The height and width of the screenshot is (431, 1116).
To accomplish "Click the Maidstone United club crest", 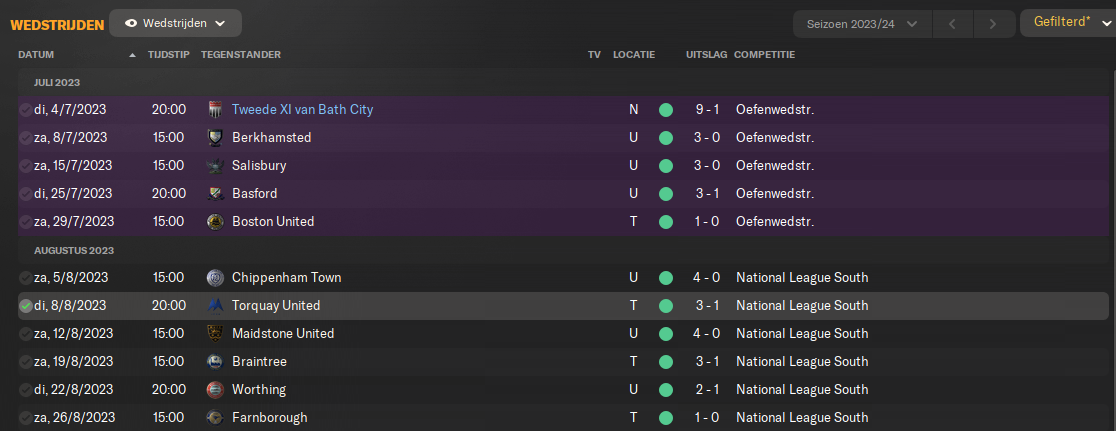I will point(215,334).
